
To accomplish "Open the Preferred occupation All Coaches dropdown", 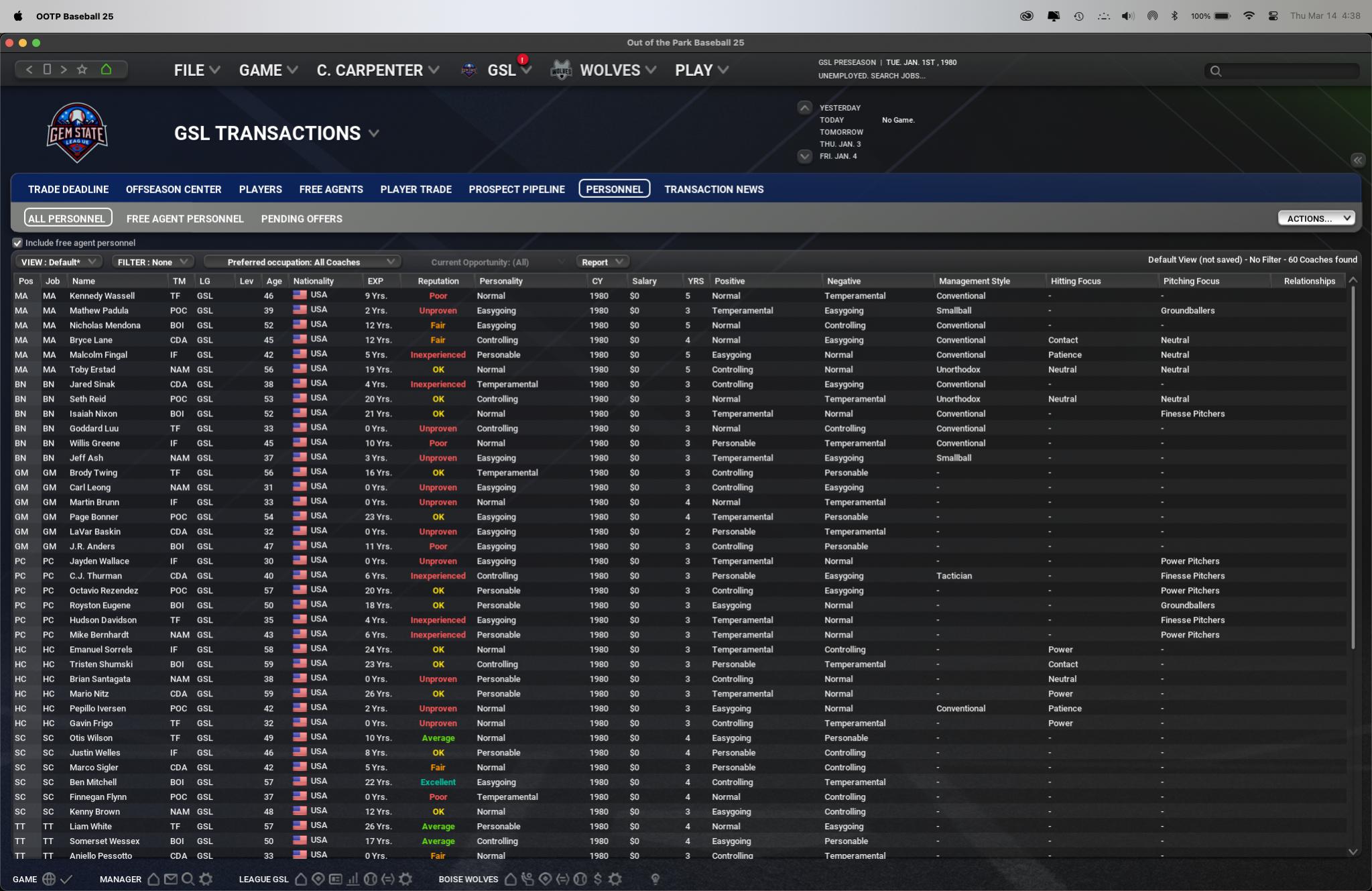I will pos(303,261).
